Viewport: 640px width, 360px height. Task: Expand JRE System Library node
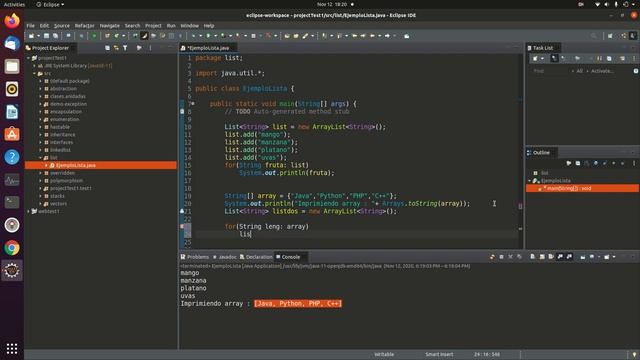tap(35, 66)
